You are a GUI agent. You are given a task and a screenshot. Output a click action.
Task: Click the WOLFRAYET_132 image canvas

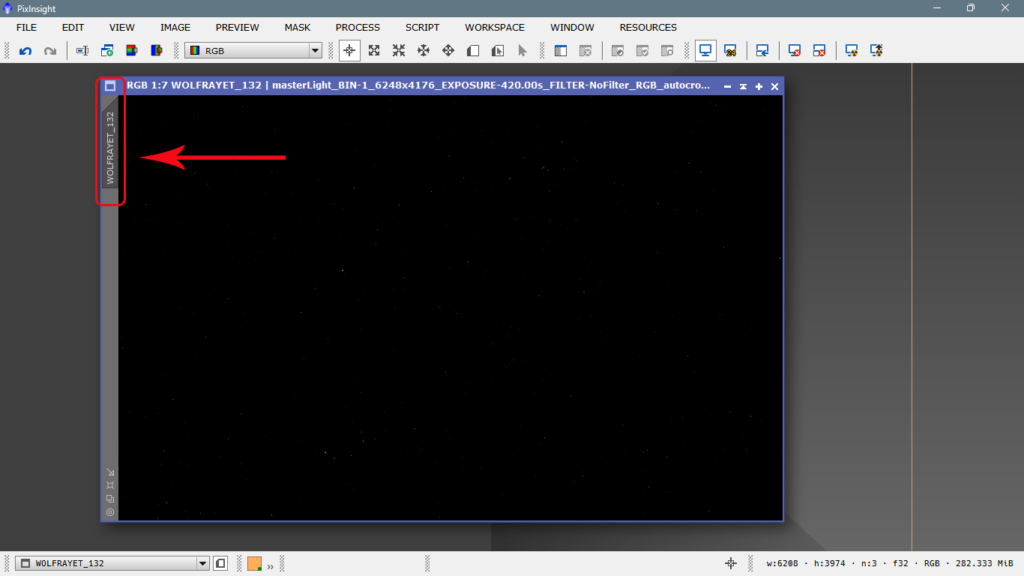(x=451, y=308)
